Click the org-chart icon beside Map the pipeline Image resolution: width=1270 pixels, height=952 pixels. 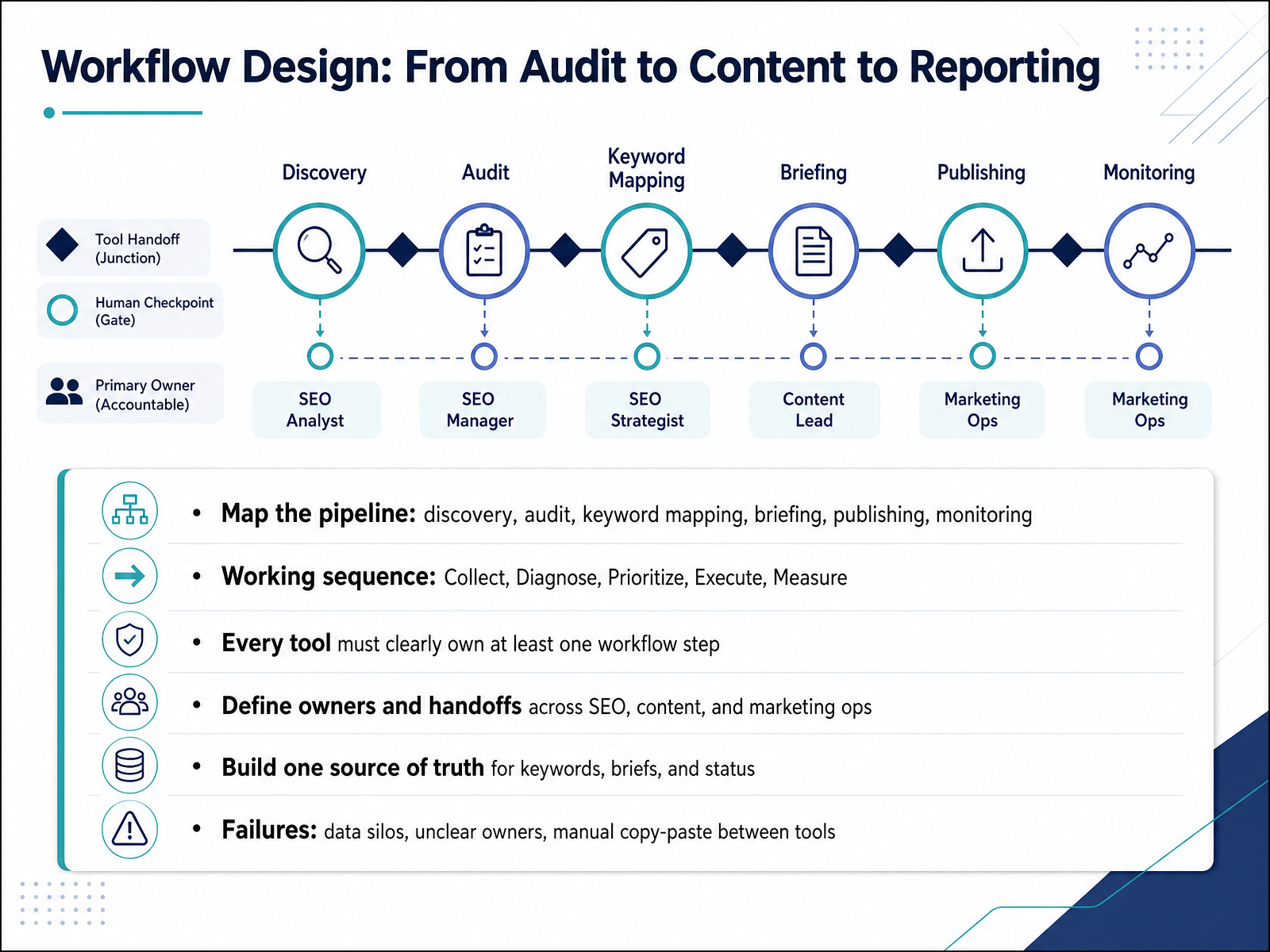pyautogui.click(x=130, y=510)
